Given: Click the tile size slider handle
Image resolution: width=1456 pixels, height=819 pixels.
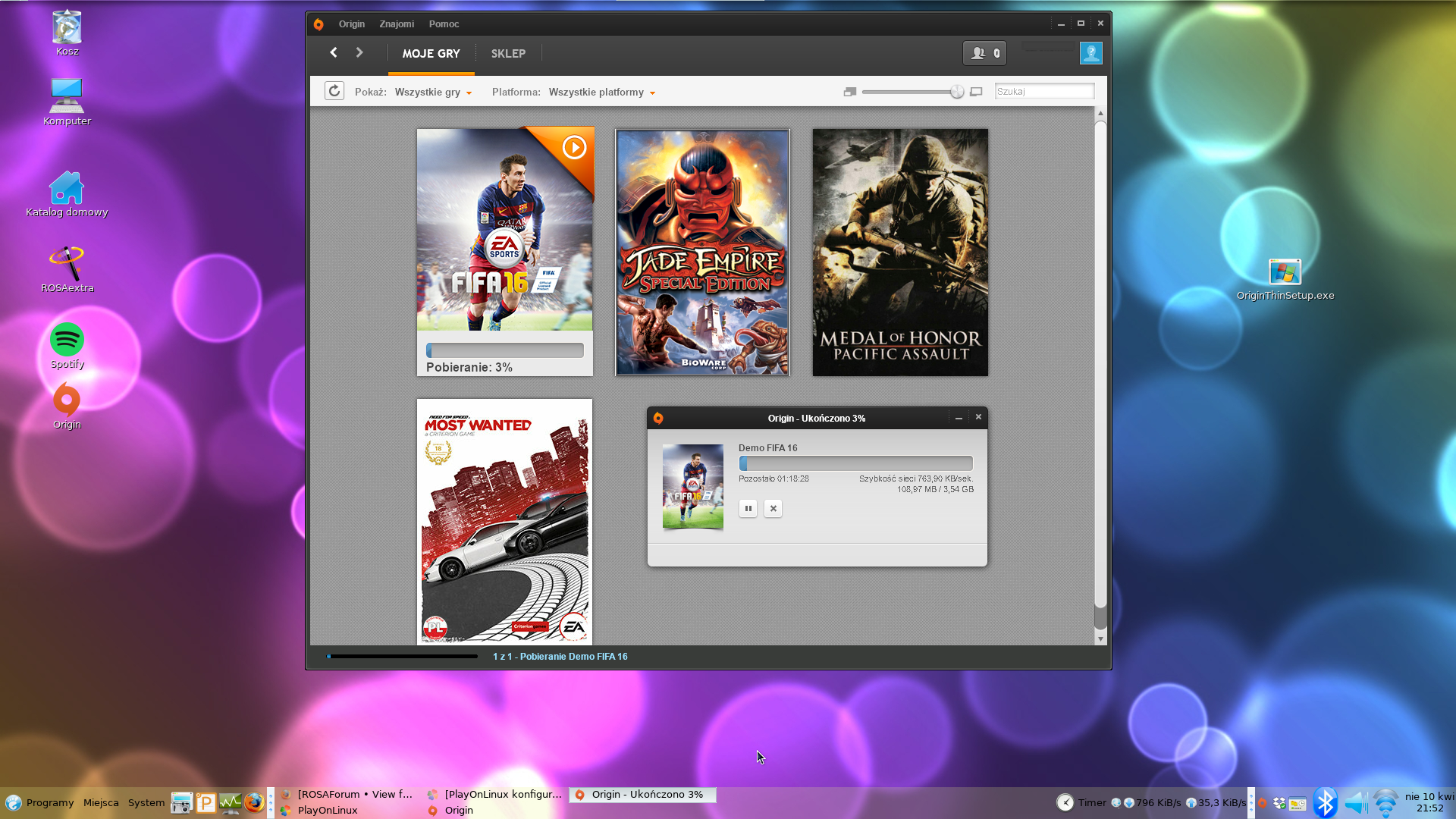Looking at the screenshot, I should point(957,92).
